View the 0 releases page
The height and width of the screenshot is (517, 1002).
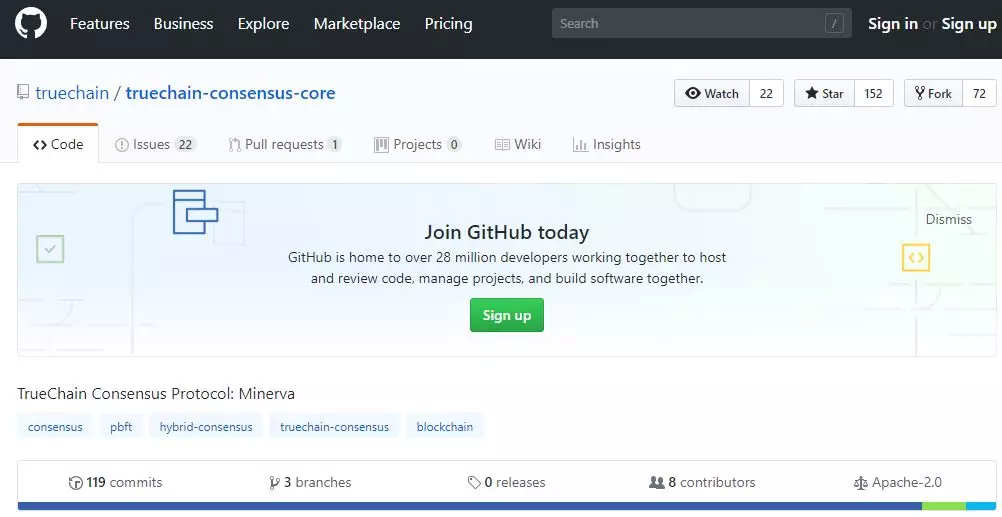pyautogui.click(x=506, y=482)
